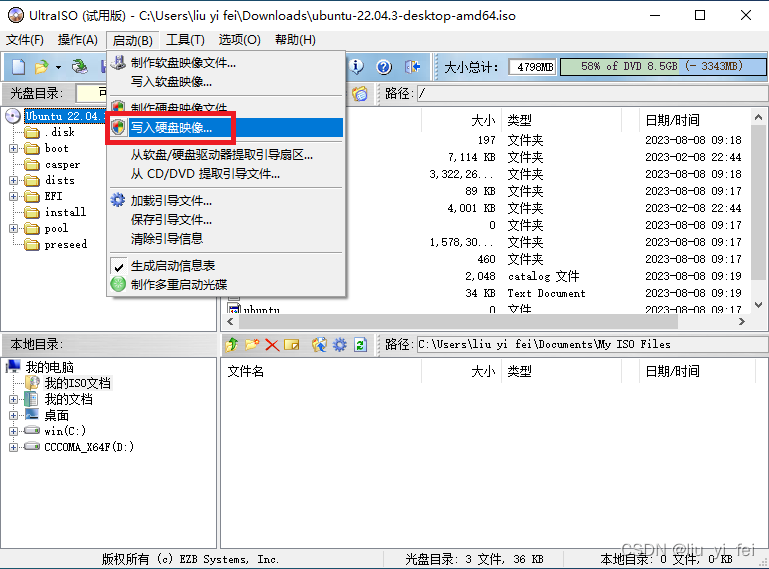Image resolution: width=769 pixels, height=569 pixels.
Task: Select 保存引导文件... menu entry
Action: coord(226,220)
